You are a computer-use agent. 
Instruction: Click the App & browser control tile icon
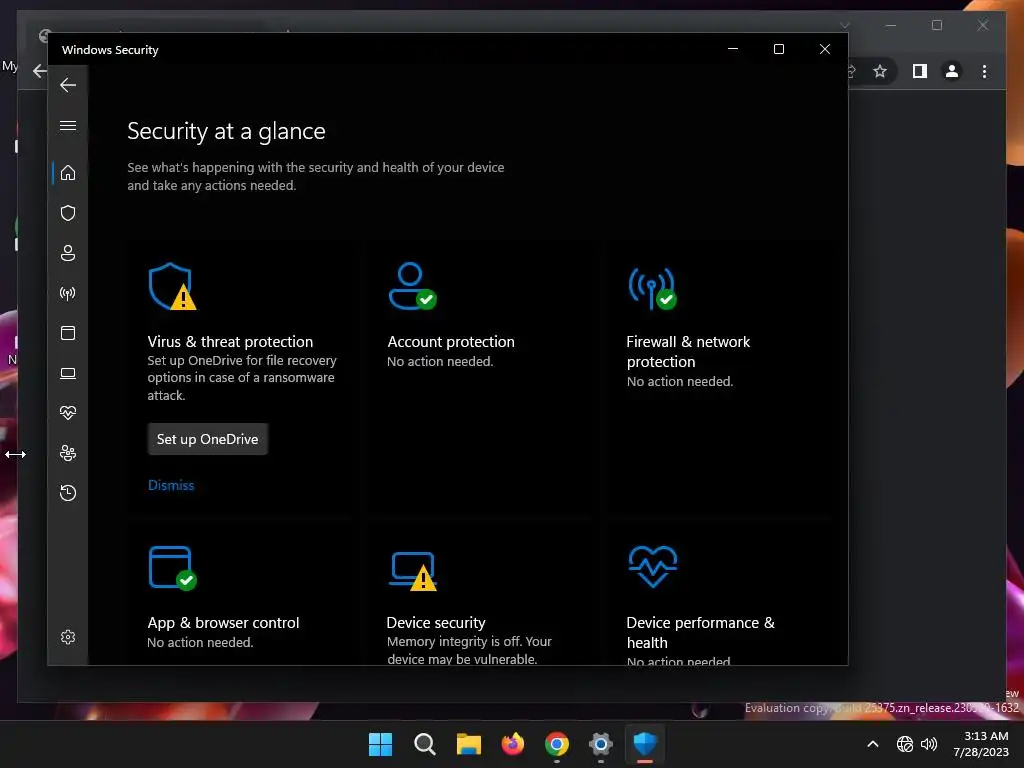[172, 568]
